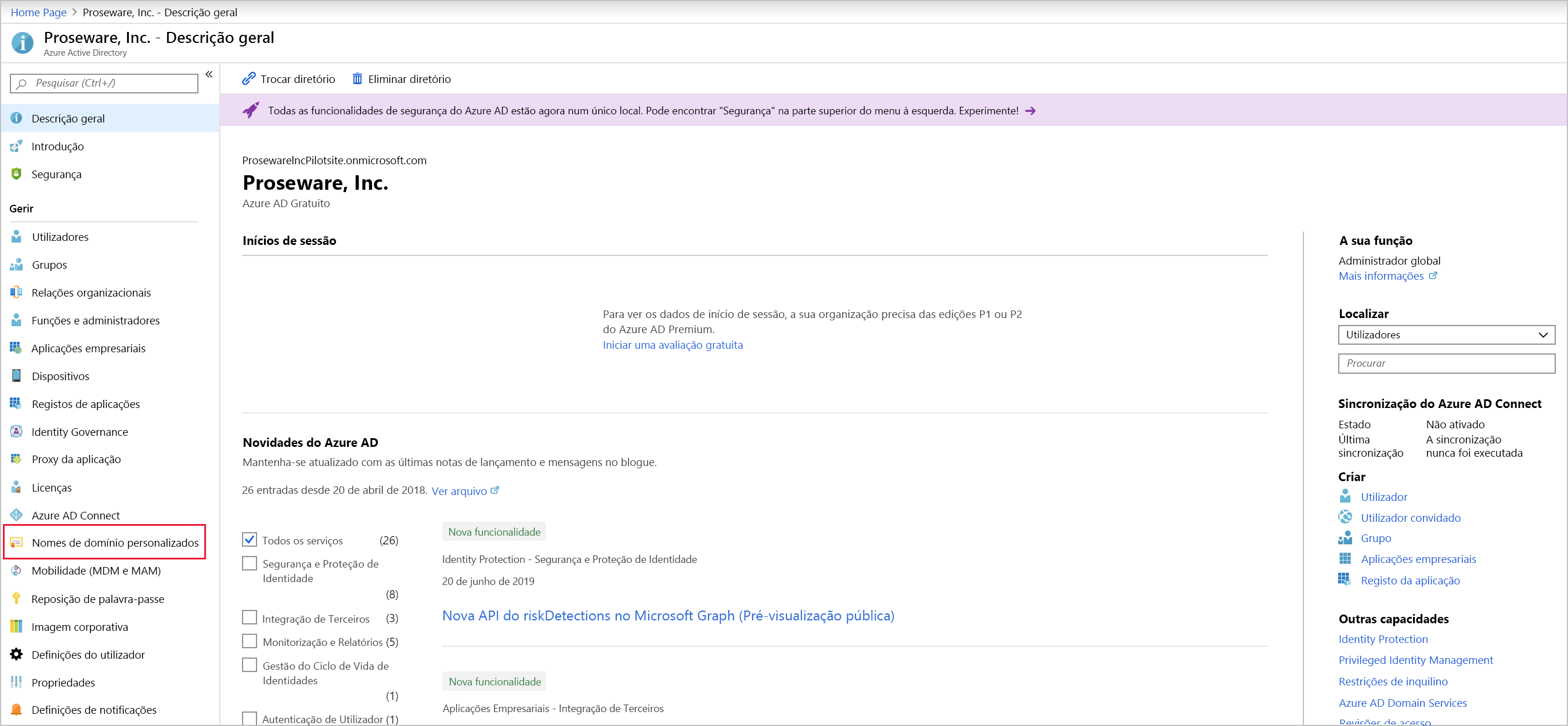Click the Dispositivos device icon
1568x726 pixels.
tap(16, 376)
